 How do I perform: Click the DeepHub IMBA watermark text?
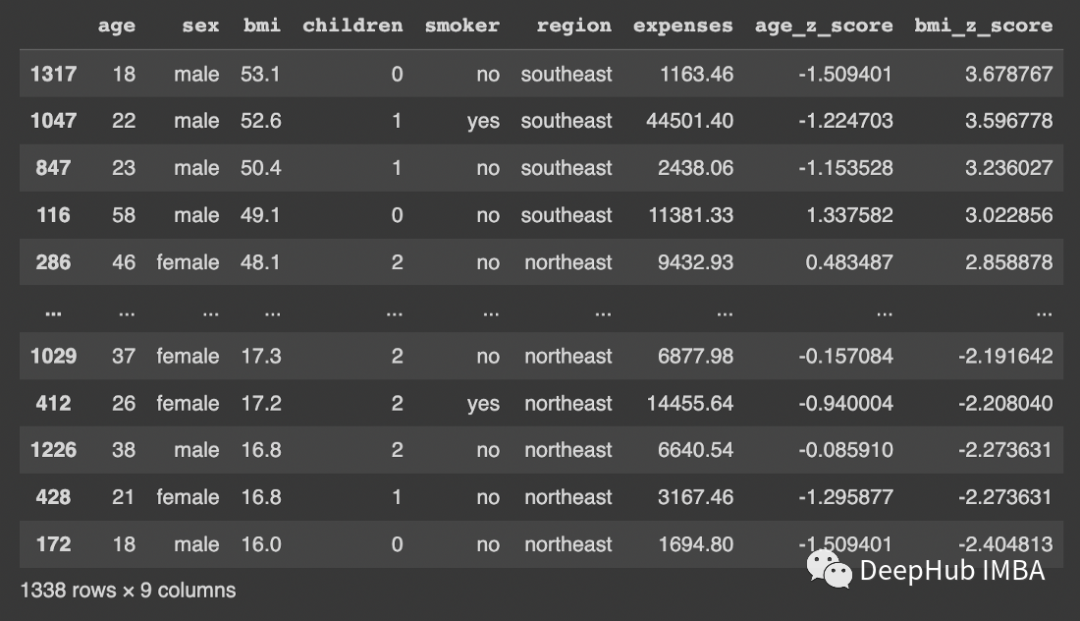951,571
